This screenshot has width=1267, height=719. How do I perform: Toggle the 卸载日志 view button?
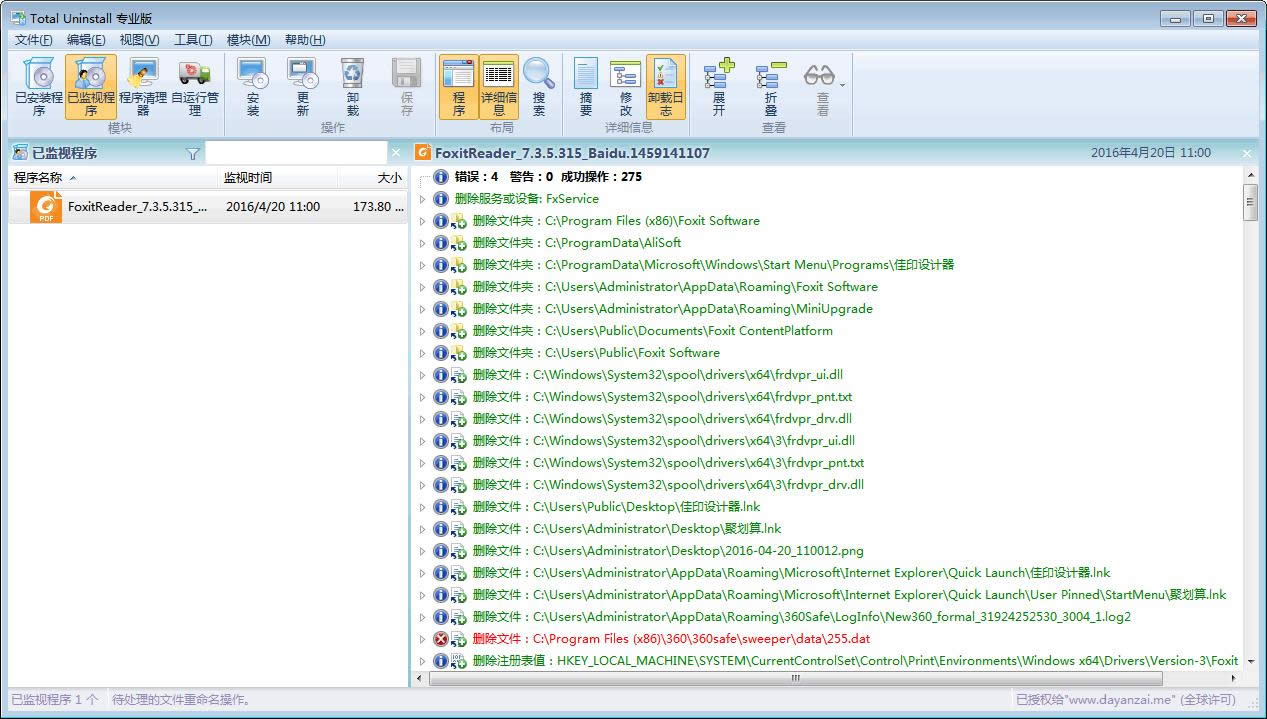pyautogui.click(x=666, y=86)
